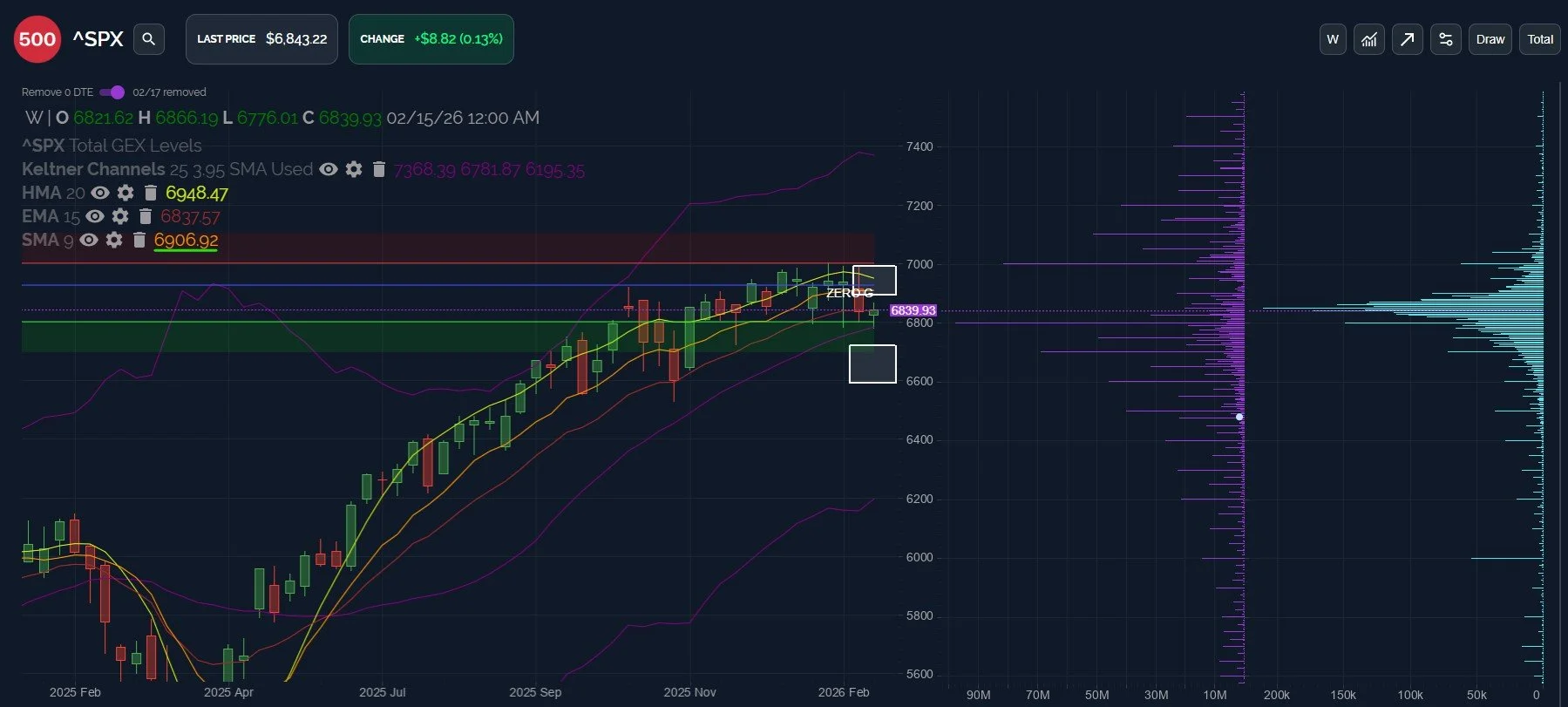
Task: Click the ^SPX ticker symbol
Action: pos(98,39)
